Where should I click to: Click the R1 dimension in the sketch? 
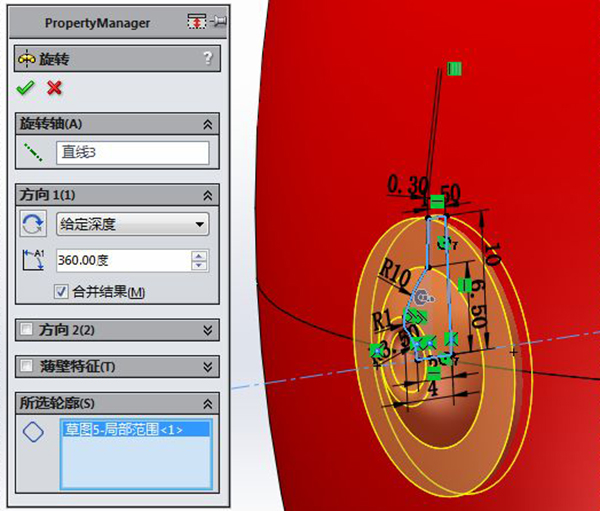[383, 320]
